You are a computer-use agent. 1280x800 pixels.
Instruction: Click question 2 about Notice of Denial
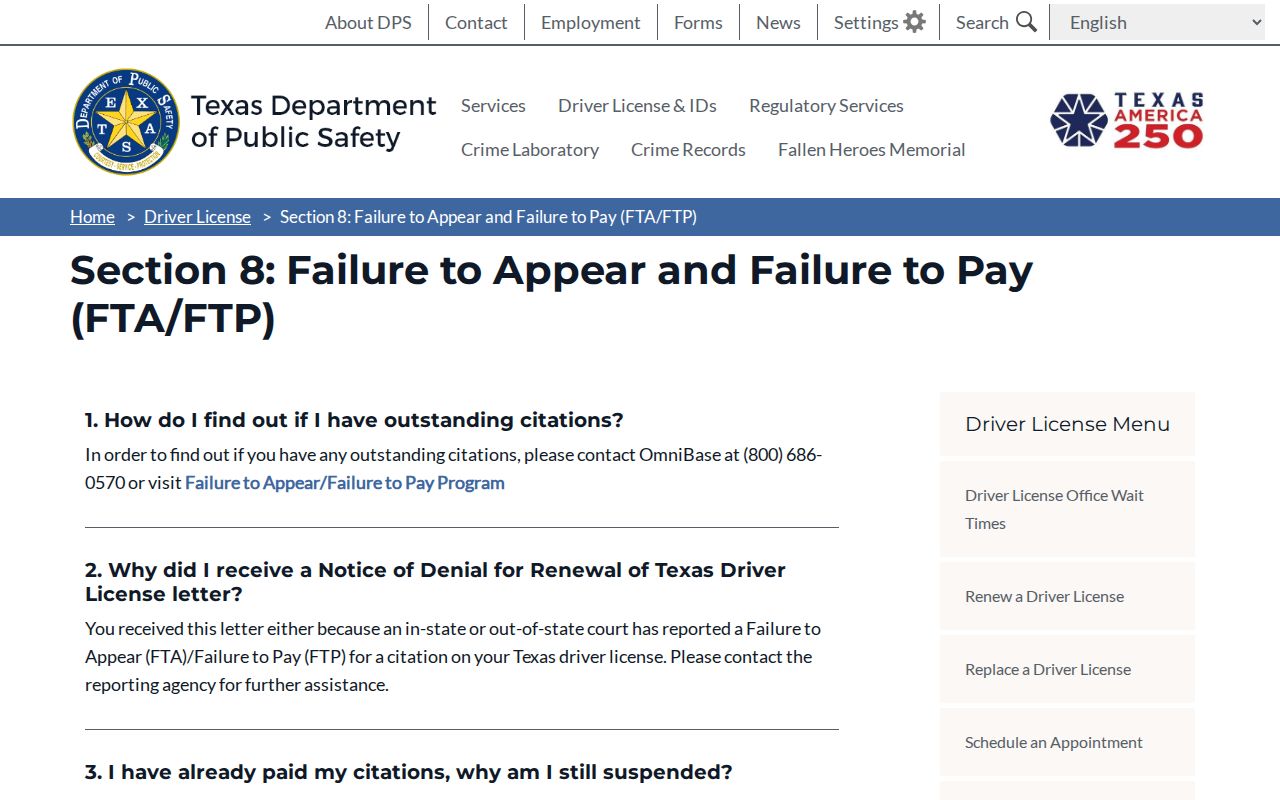point(435,582)
